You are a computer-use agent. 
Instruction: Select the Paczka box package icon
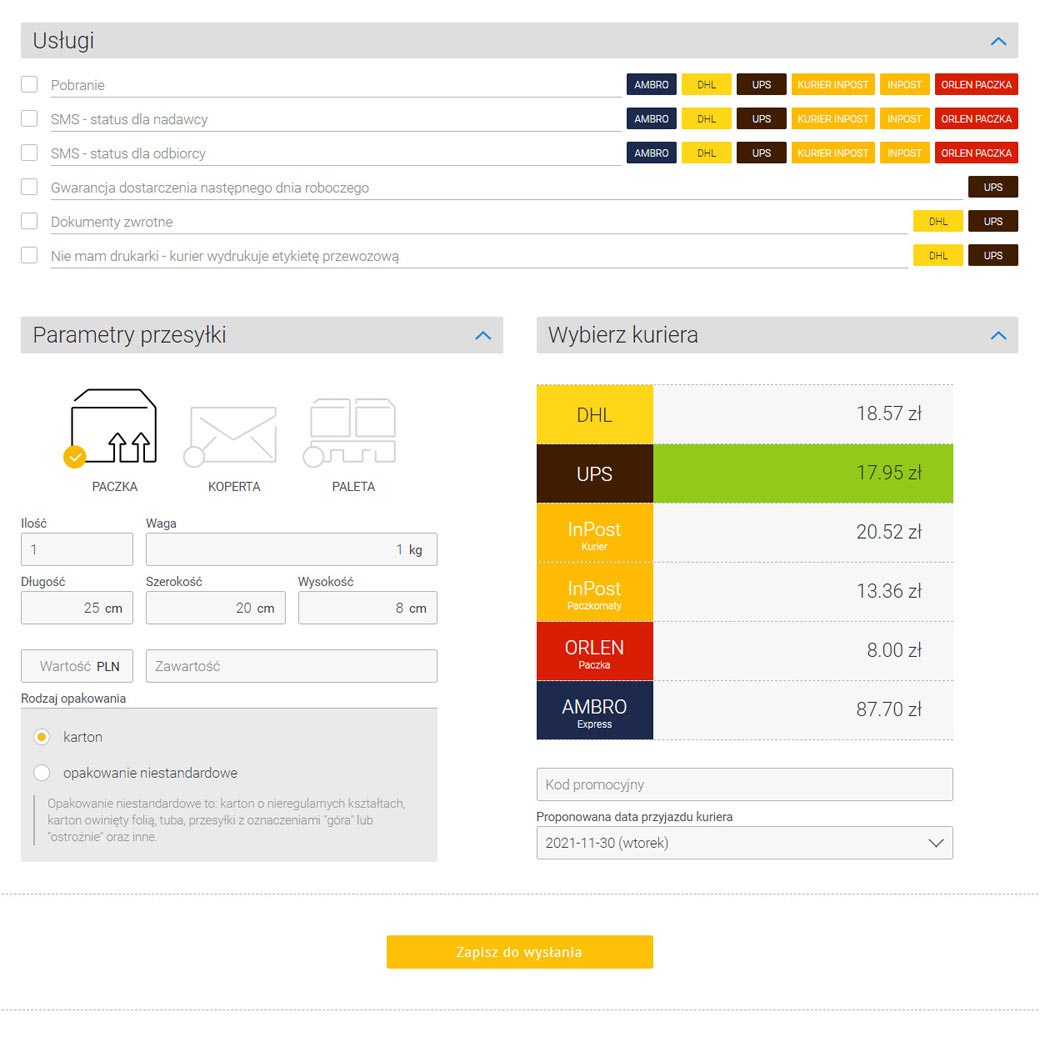coord(114,428)
